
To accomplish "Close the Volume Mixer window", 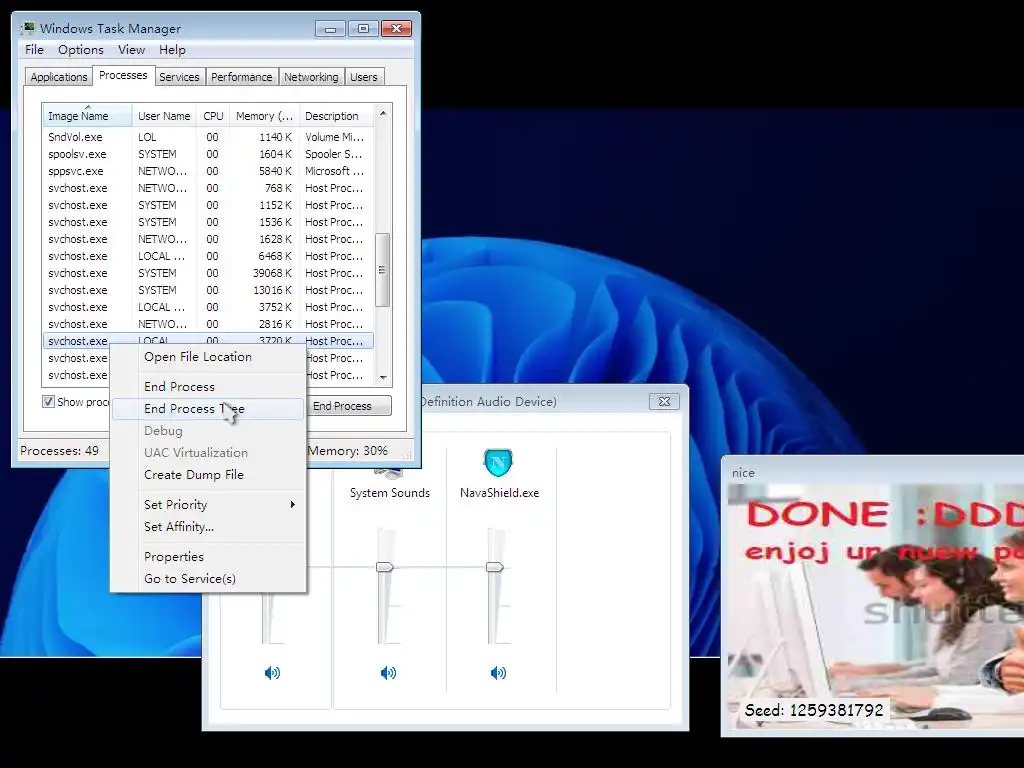I will (664, 402).
